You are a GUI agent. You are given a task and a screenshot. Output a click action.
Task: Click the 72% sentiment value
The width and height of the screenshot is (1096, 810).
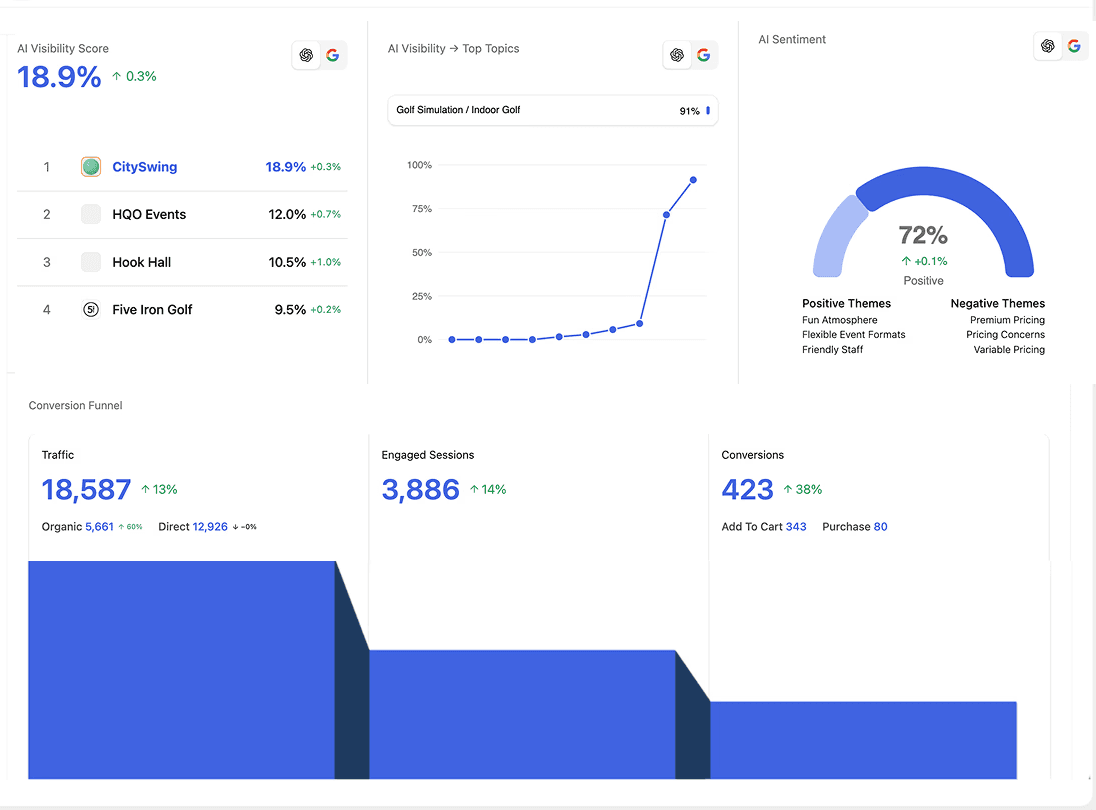pyautogui.click(x=923, y=236)
